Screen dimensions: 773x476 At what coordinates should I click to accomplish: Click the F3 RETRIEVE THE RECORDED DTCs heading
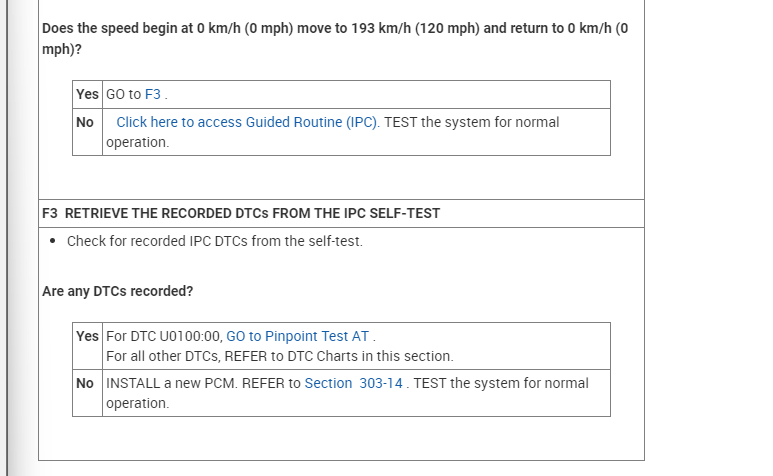(241, 213)
